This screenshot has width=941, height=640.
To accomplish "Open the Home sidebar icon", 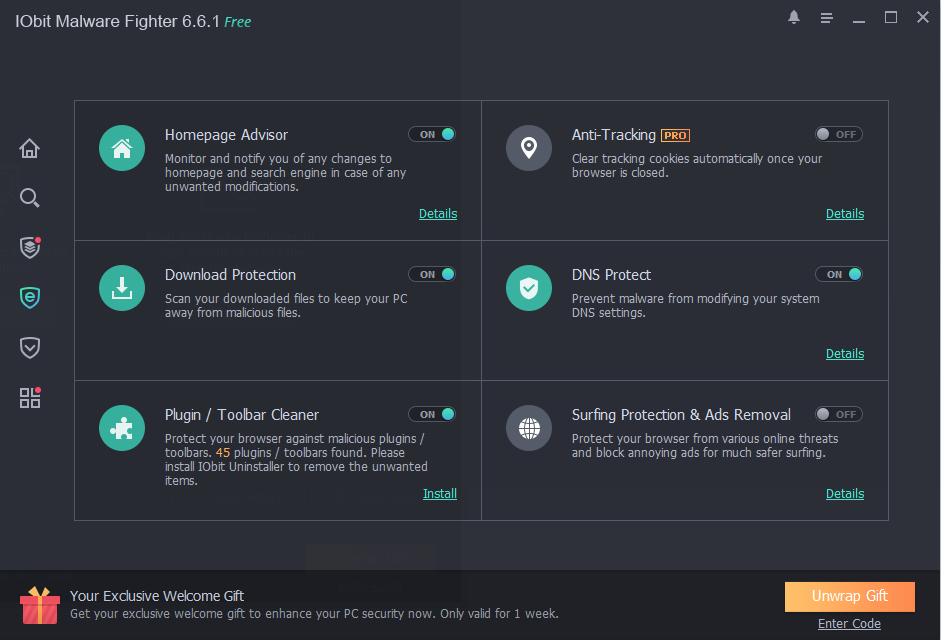I will coord(30,149).
